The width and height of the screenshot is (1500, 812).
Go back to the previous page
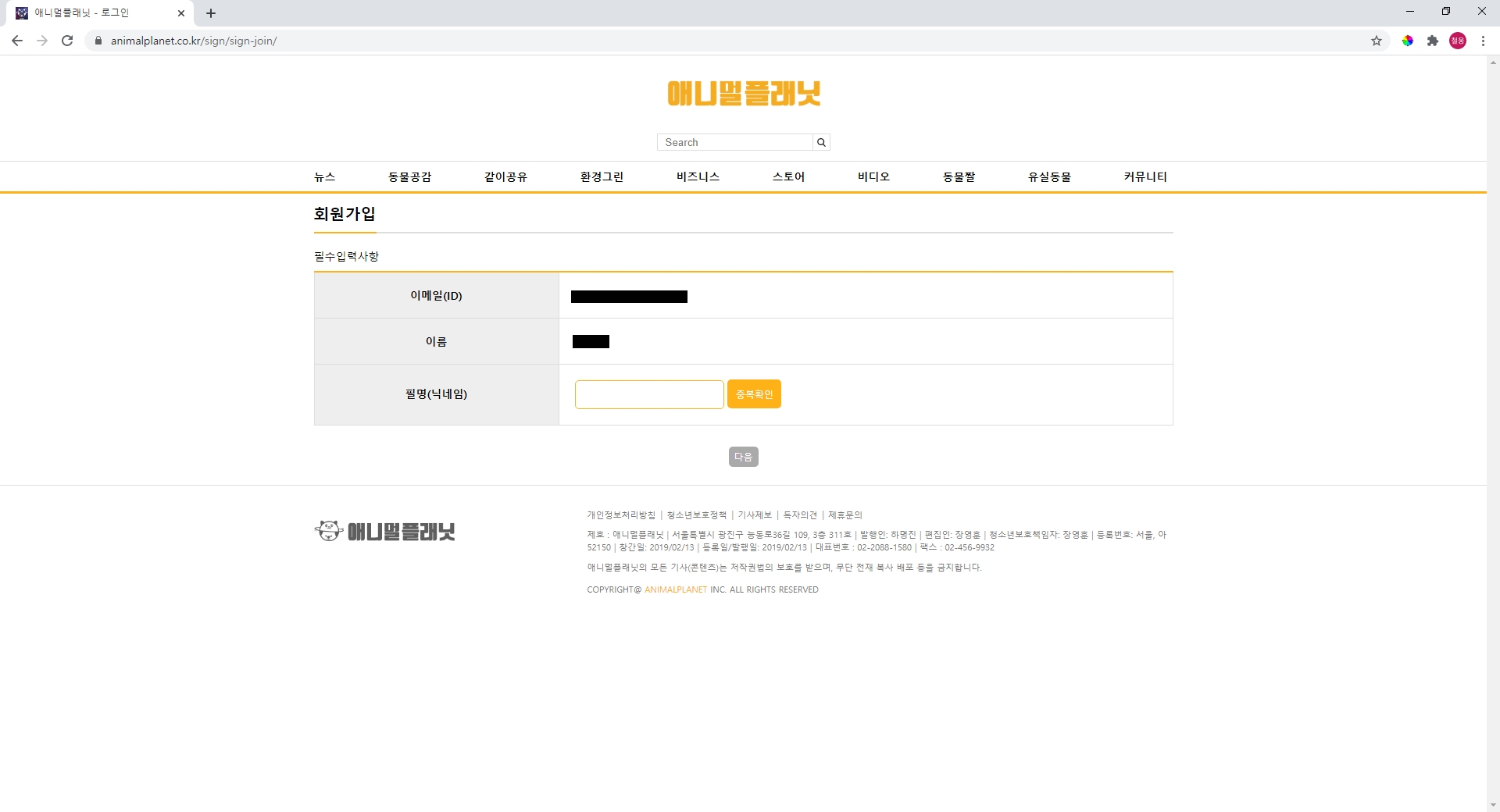pyautogui.click(x=17, y=41)
